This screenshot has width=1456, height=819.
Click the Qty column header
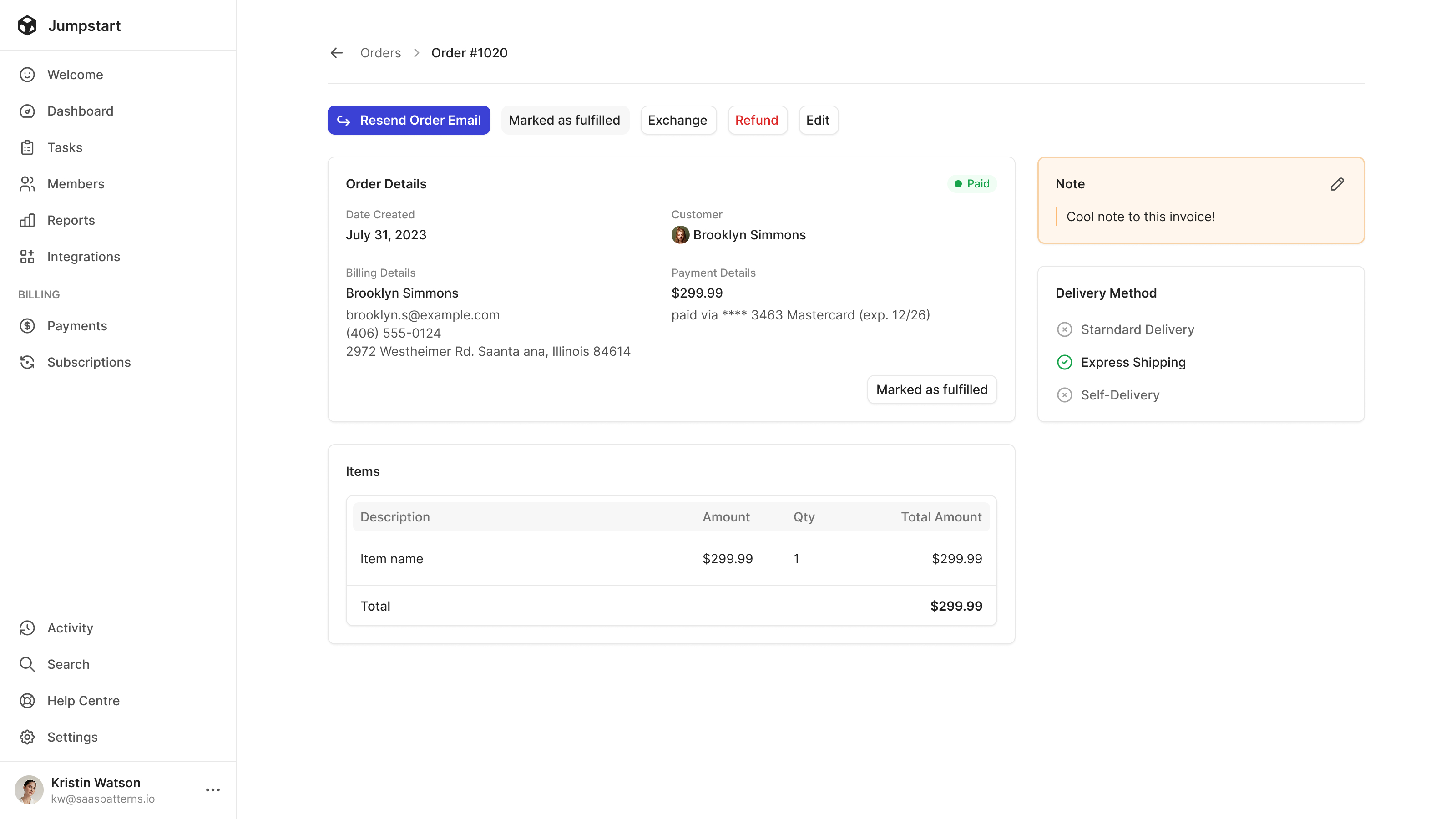click(x=804, y=516)
